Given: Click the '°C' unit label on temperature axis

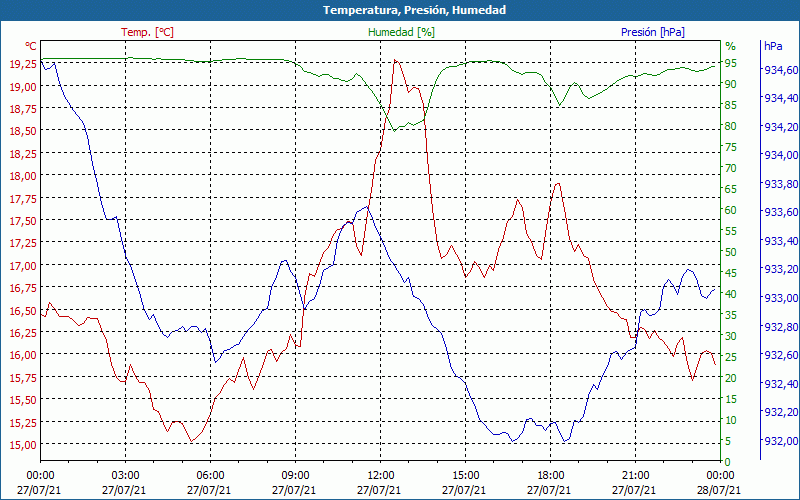Looking at the screenshot, I should tap(31, 46).
